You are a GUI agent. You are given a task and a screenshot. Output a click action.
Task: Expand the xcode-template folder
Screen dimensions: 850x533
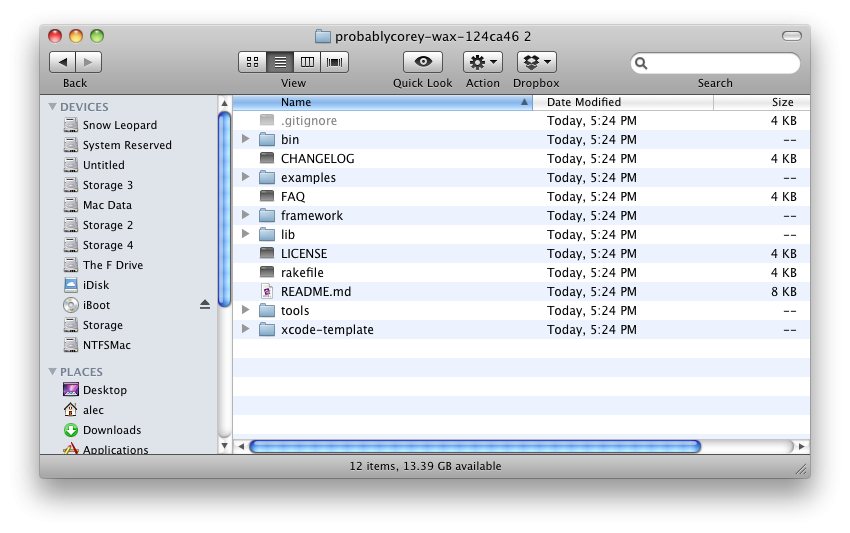point(246,329)
